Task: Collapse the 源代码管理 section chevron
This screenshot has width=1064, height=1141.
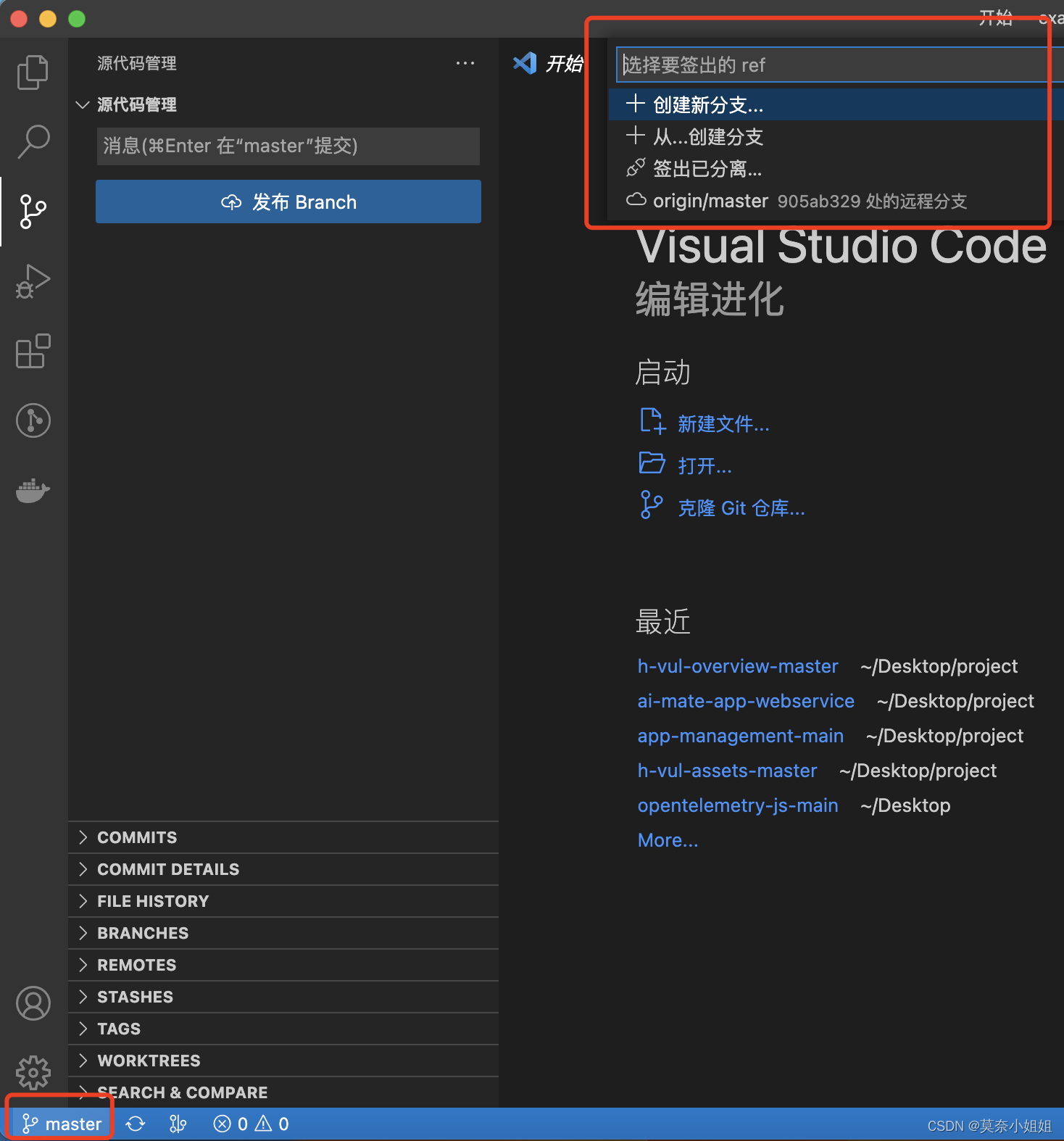Action: point(83,104)
